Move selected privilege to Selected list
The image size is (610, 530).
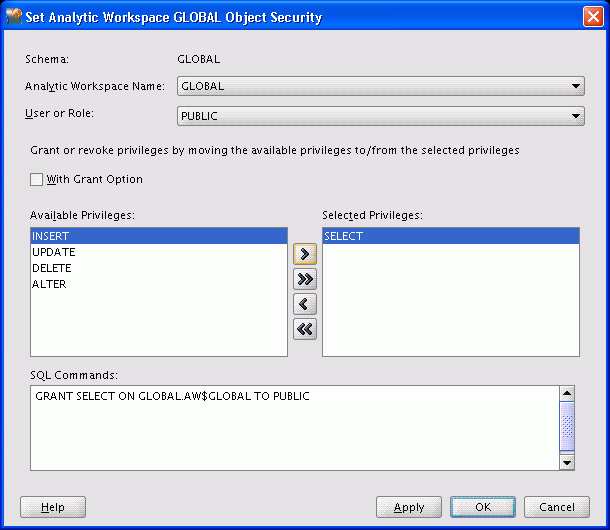305,254
